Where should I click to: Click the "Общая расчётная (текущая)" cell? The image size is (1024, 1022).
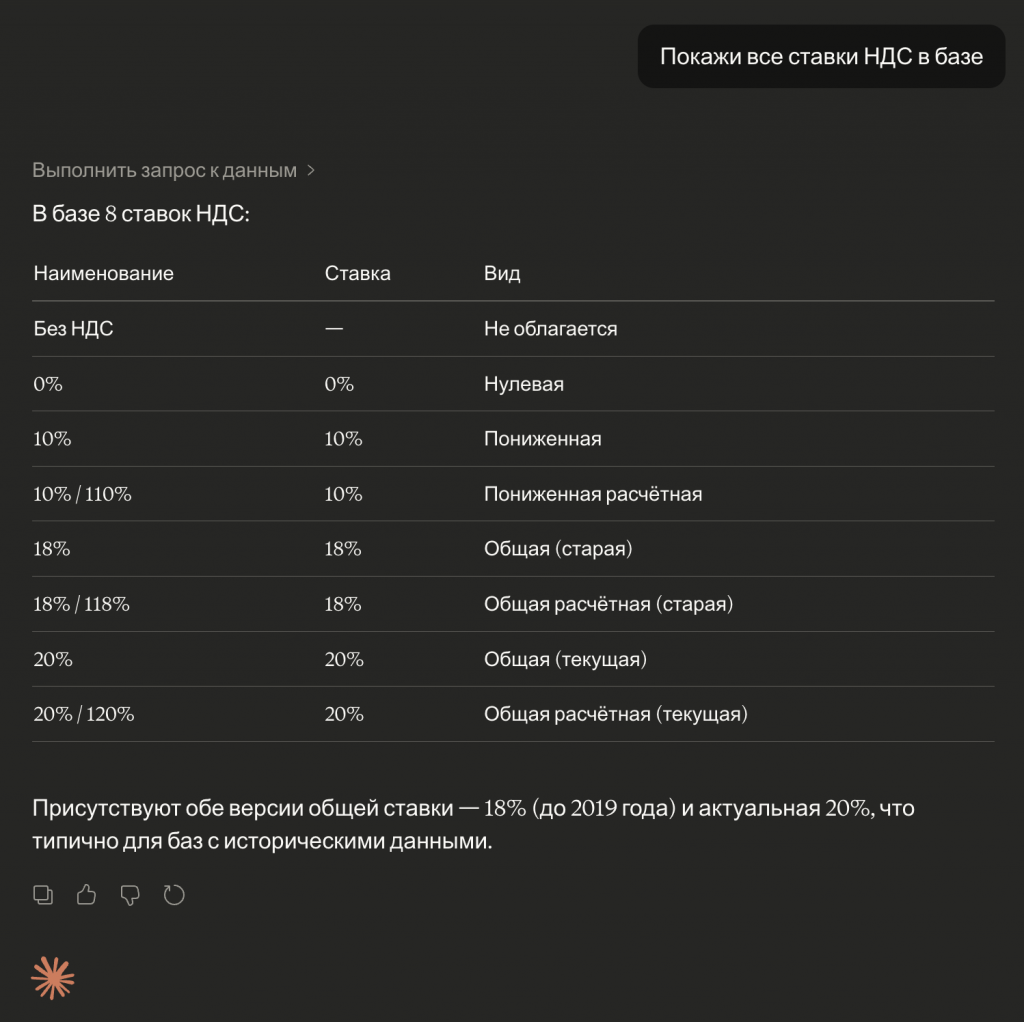[x=615, y=714]
